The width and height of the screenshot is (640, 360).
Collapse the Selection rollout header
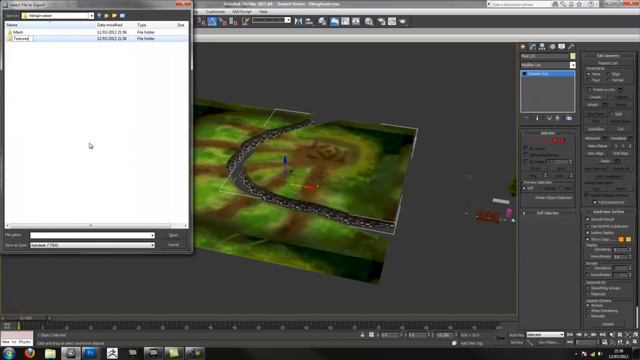[x=548, y=133]
